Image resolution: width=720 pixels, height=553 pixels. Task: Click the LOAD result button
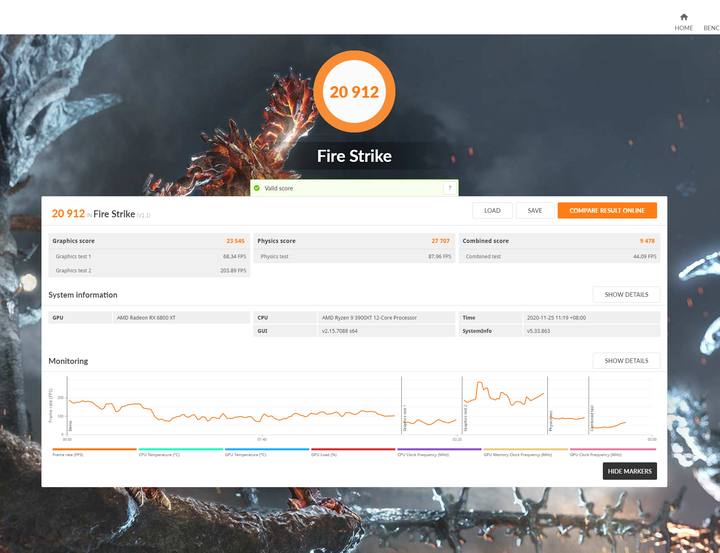[492, 210]
